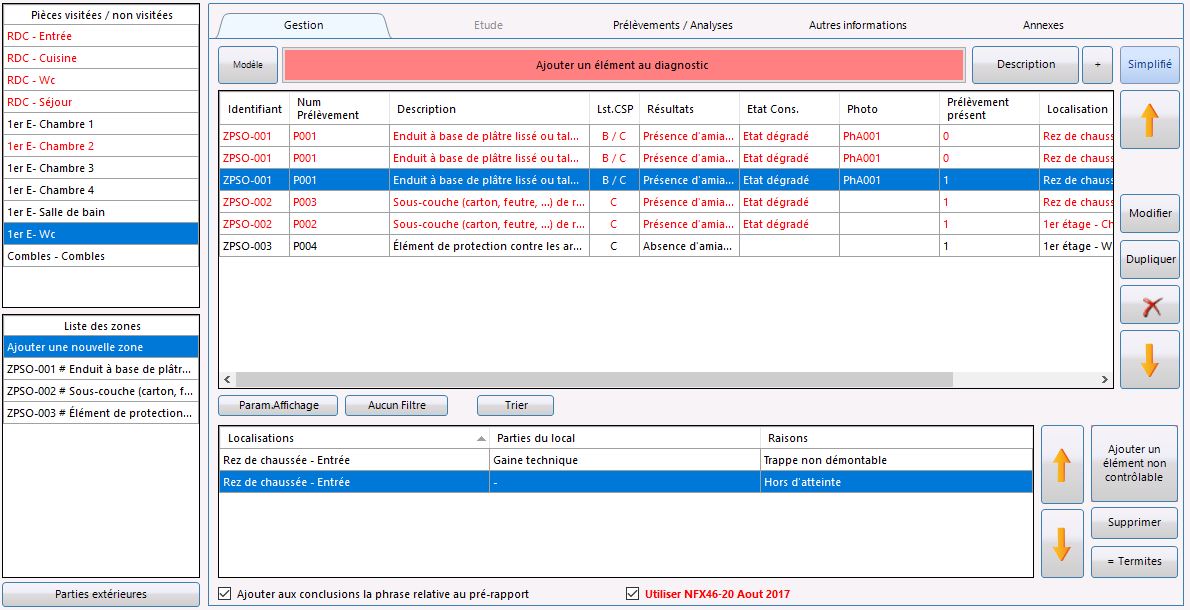Image resolution: width=1190 pixels, height=610 pixels.
Task: Select room 1er E- Chambre 3
Action: [101, 168]
